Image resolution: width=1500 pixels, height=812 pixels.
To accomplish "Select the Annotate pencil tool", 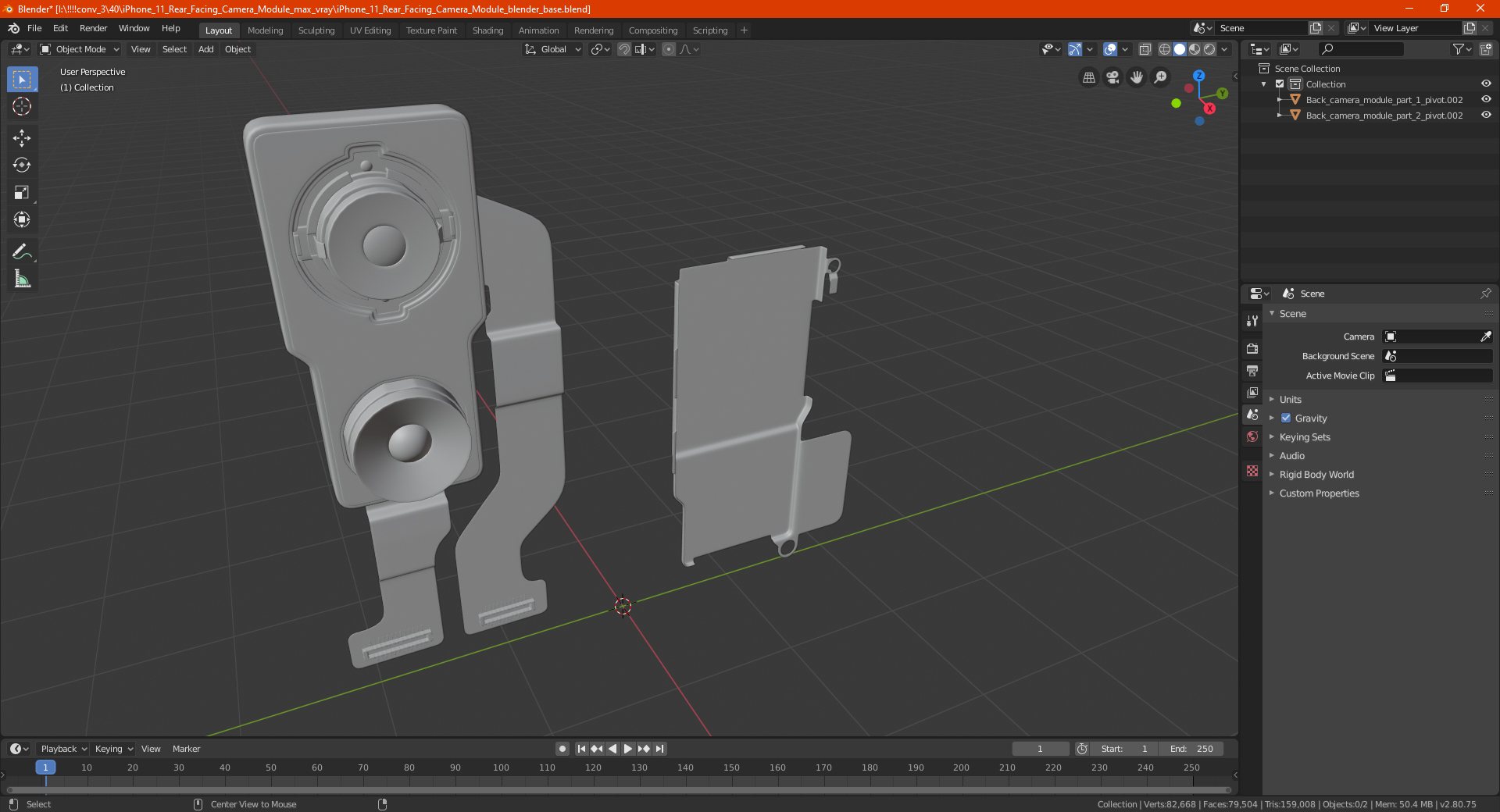I will (22, 251).
